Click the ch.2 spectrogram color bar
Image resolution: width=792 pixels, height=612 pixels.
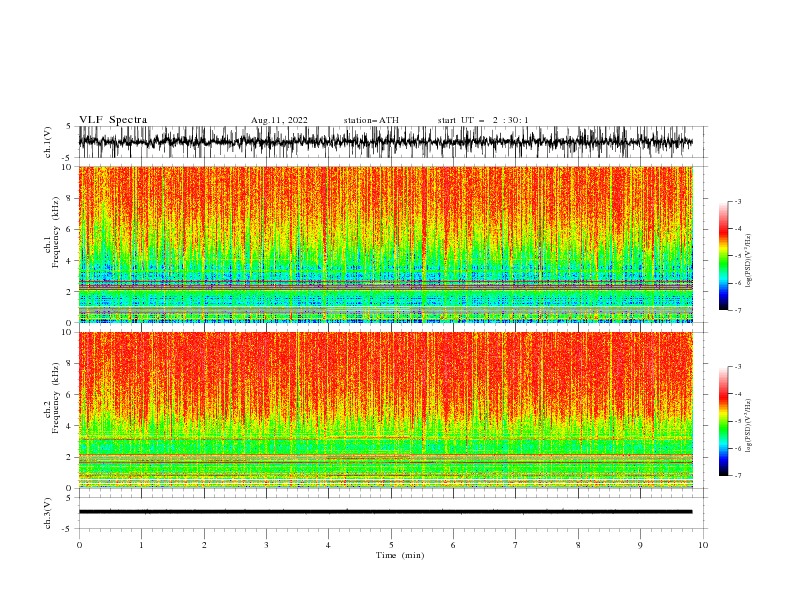(x=723, y=421)
